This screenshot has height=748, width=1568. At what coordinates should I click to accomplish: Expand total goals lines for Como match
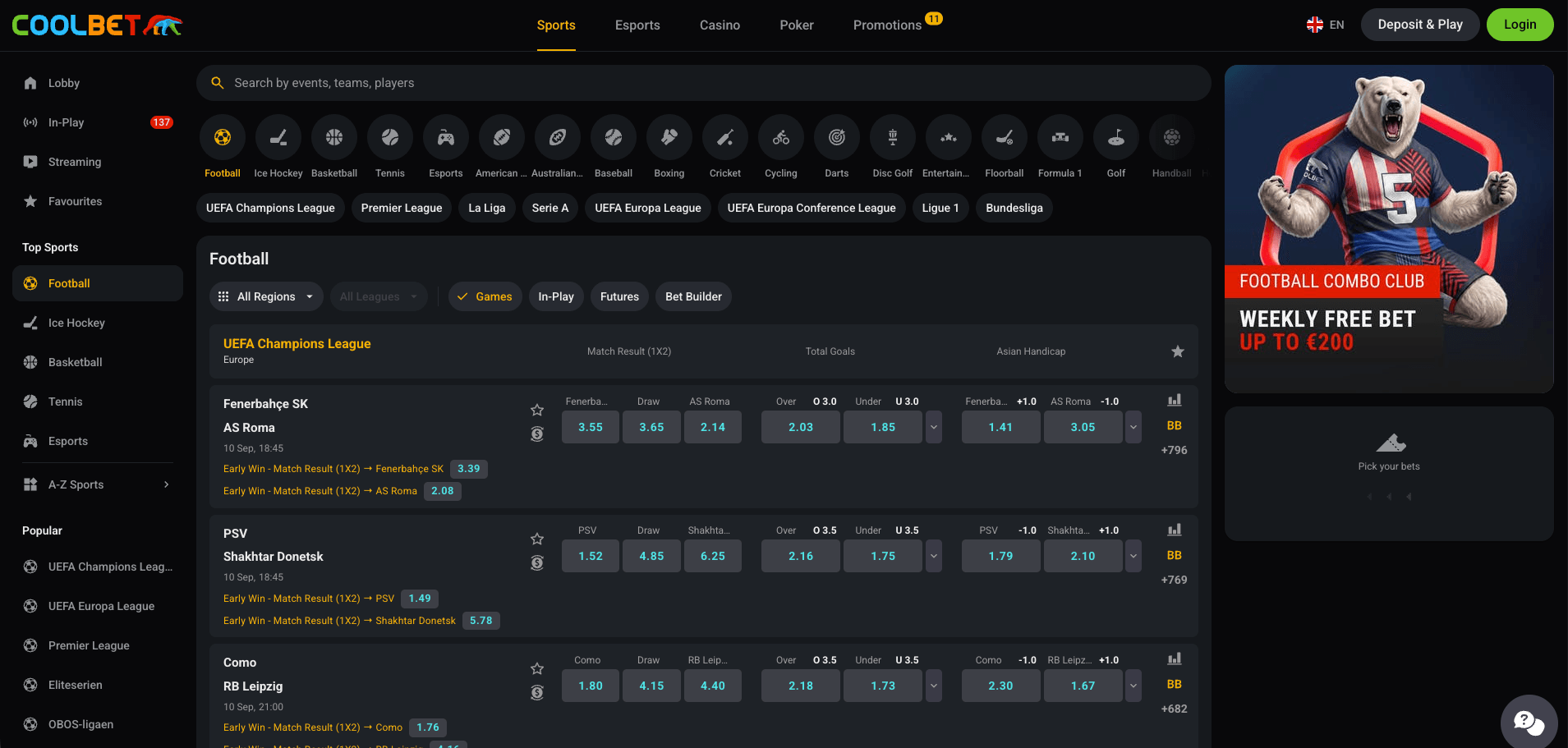coord(934,686)
